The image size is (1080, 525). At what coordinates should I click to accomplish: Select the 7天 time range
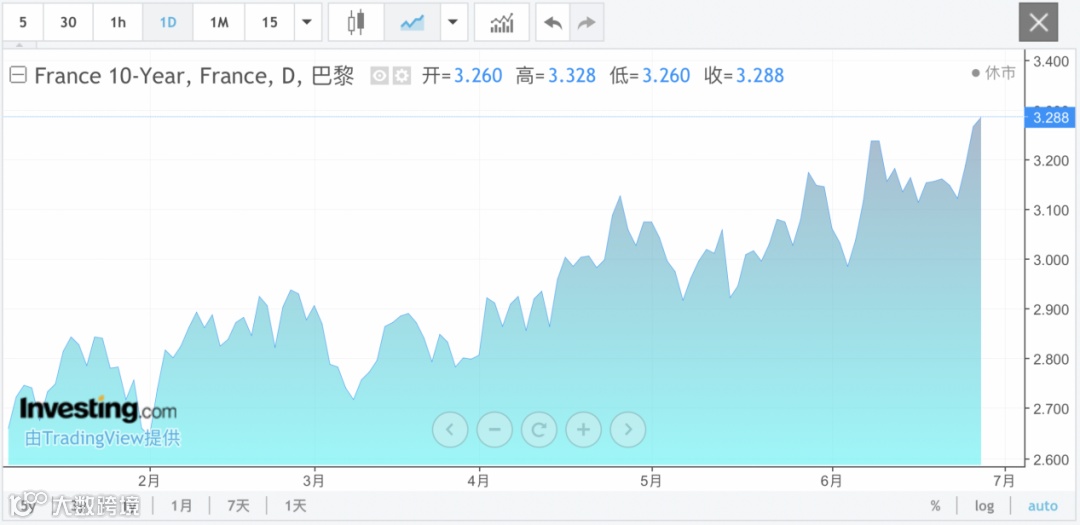click(x=238, y=506)
